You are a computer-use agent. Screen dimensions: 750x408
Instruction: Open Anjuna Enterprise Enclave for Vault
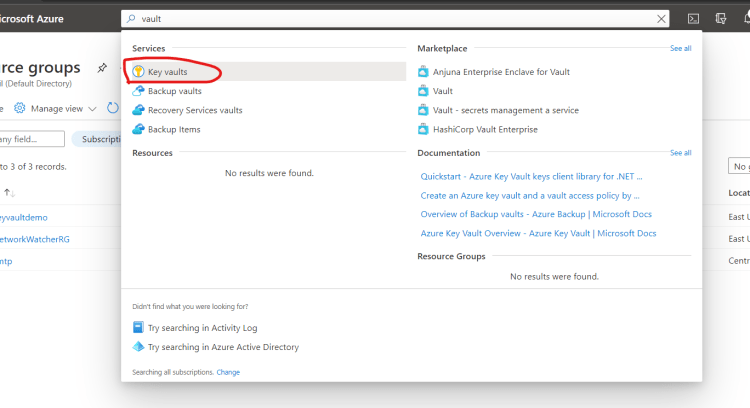click(x=501, y=72)
